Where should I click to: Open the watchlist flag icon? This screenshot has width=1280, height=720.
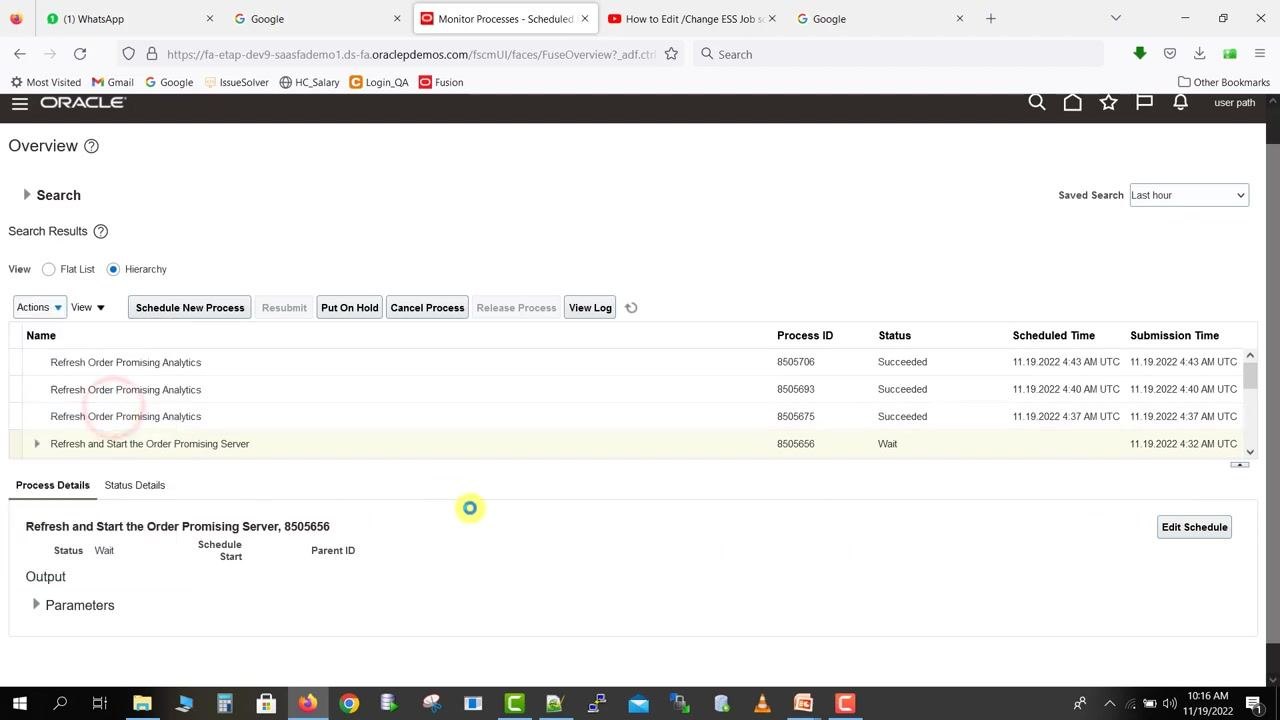point(1145,102)
